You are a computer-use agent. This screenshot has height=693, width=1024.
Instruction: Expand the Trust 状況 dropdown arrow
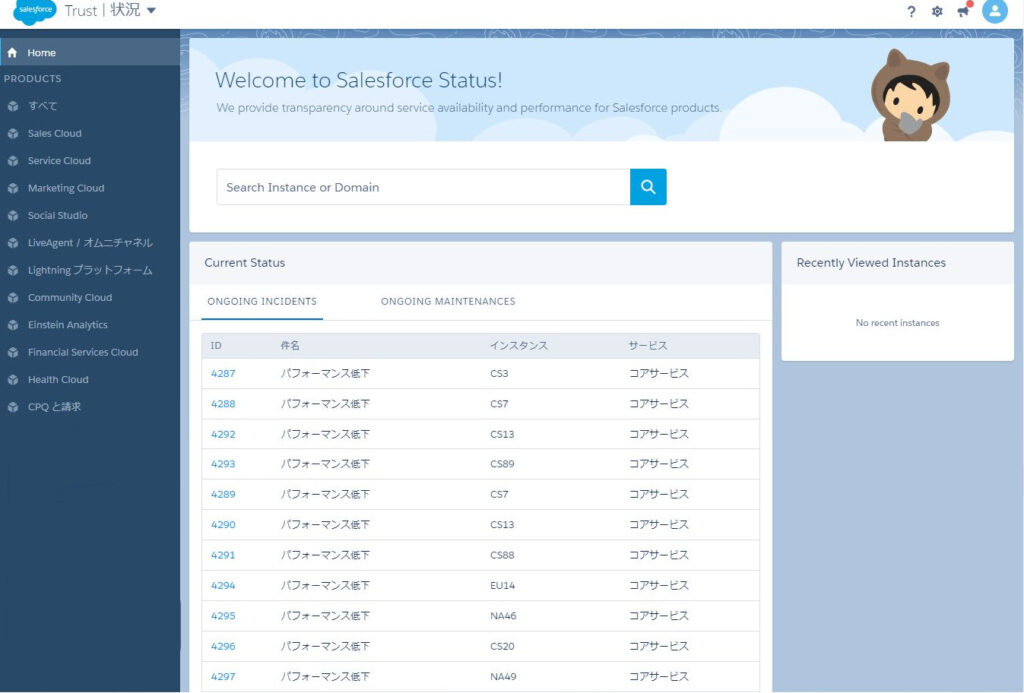tap(151, 11)
